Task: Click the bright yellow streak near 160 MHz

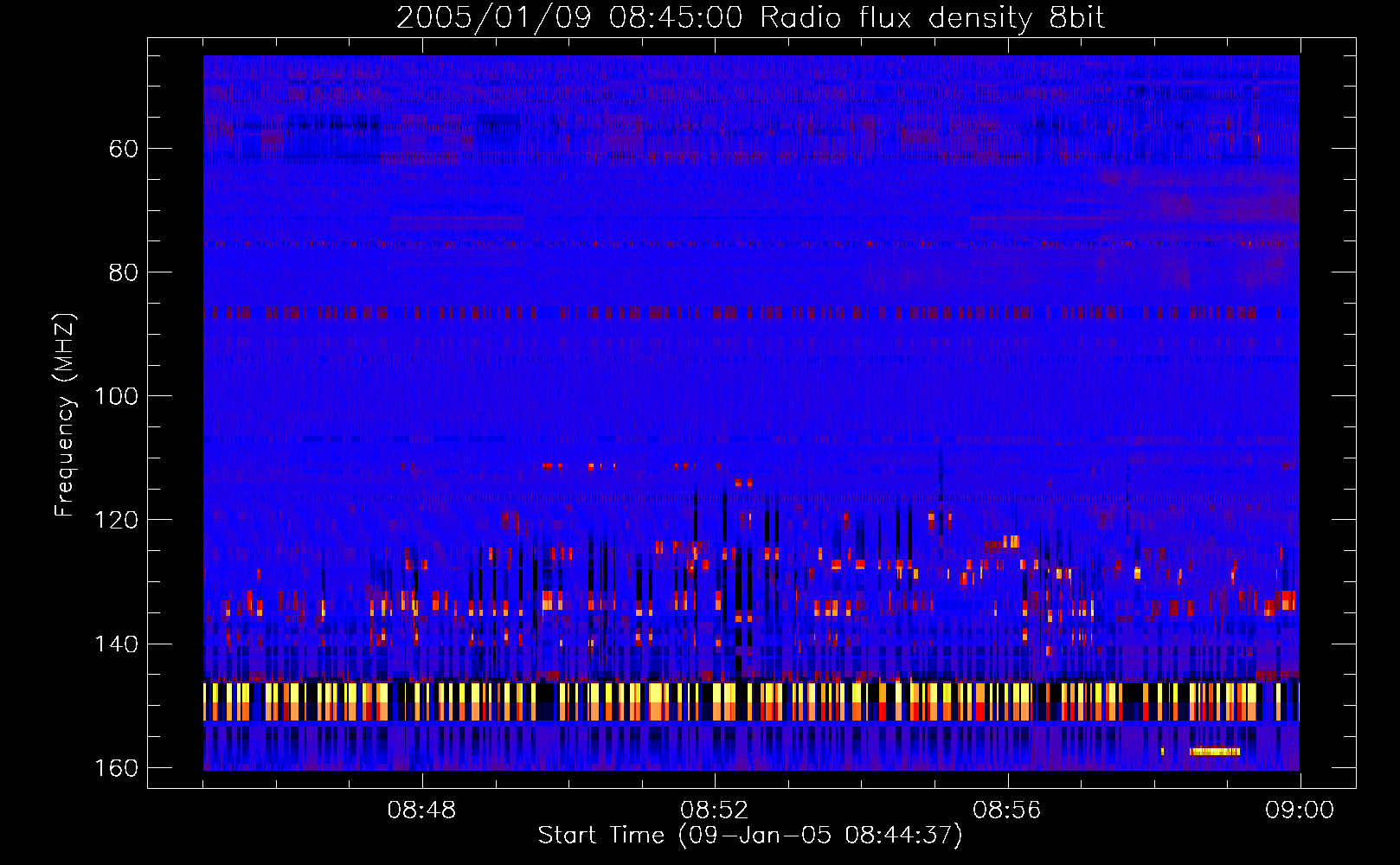Action: coord(1215,752)
